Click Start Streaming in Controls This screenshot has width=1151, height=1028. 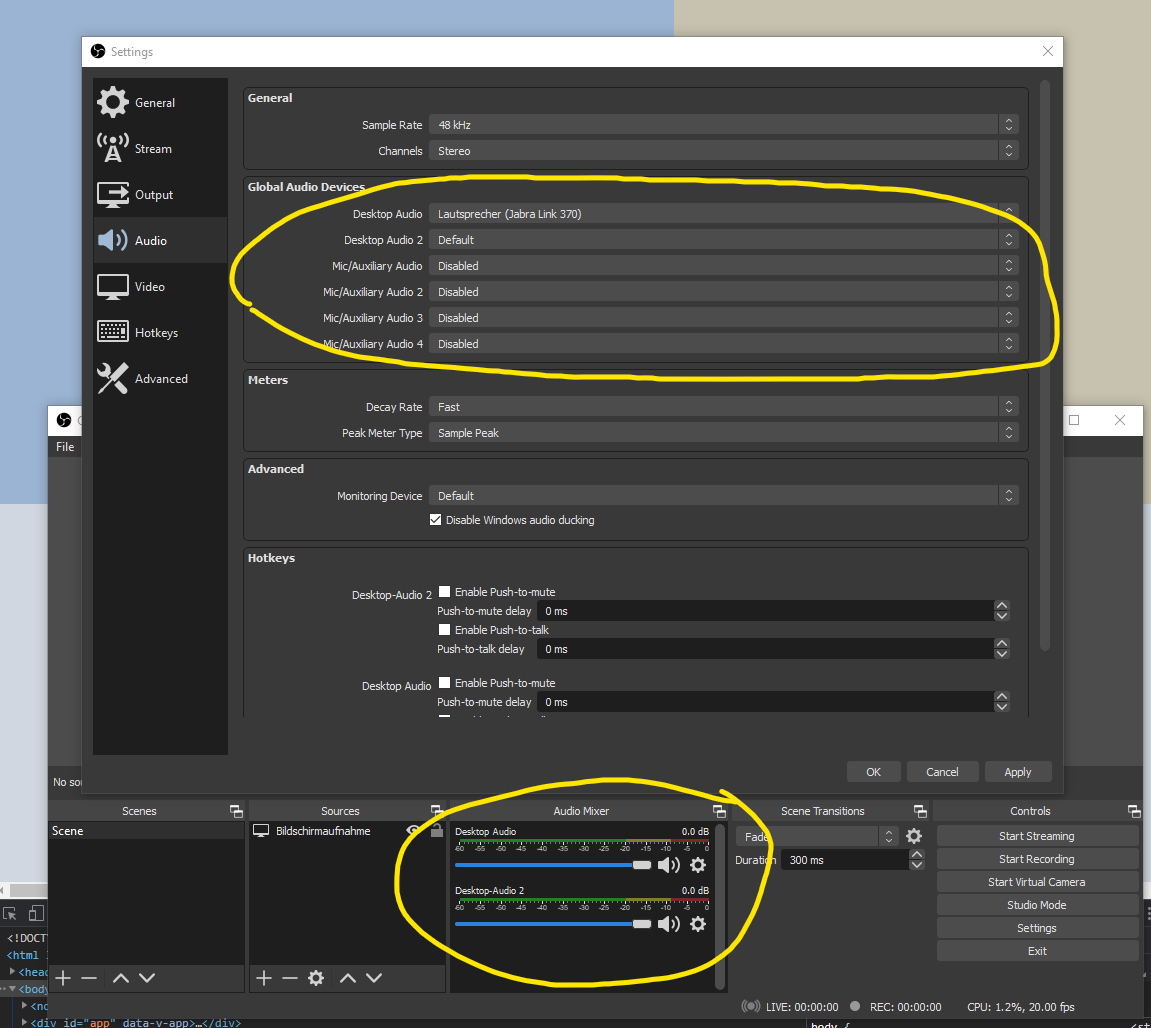tap(1036, 836)
